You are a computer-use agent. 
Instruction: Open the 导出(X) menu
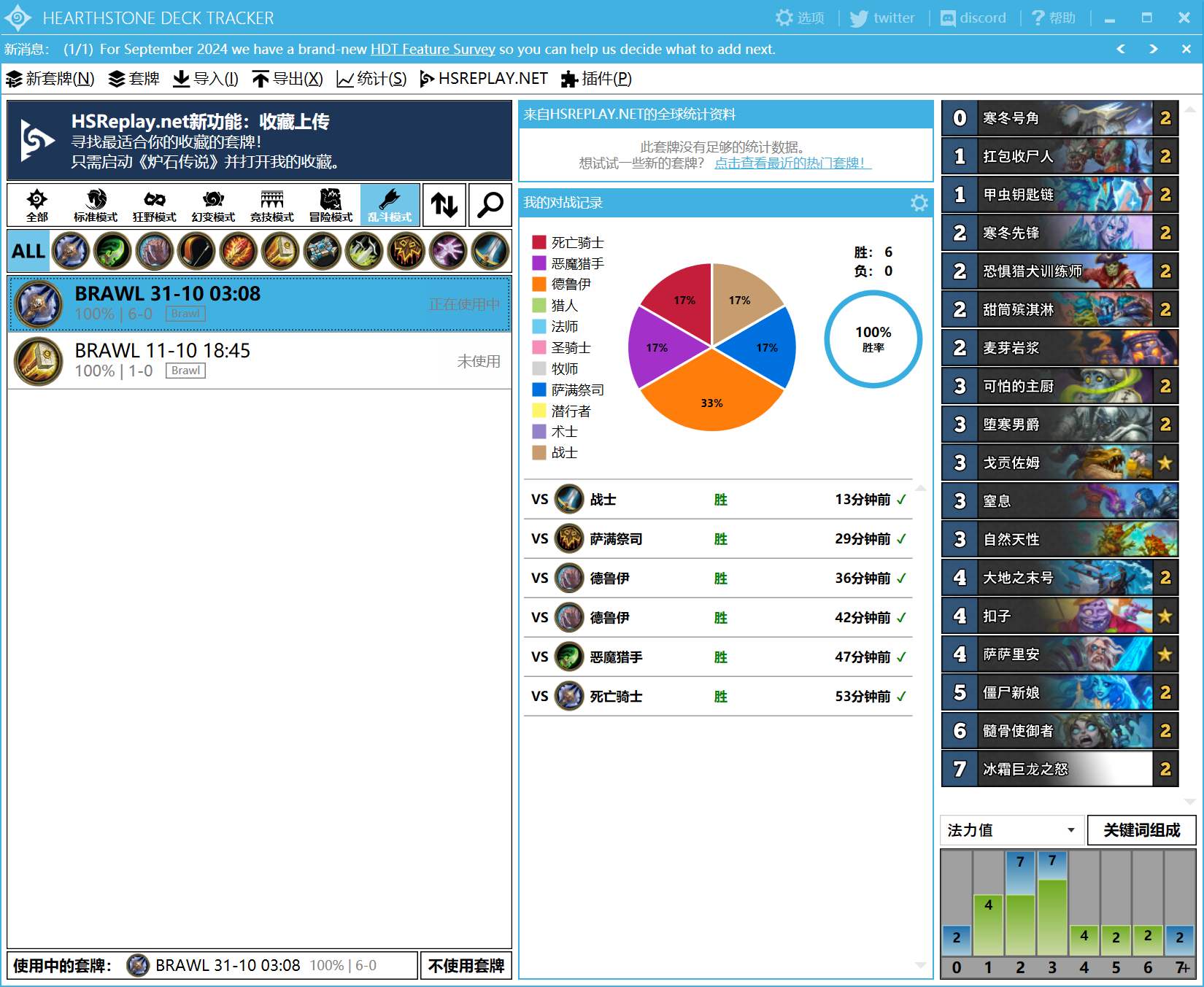(x=288, y=78)
